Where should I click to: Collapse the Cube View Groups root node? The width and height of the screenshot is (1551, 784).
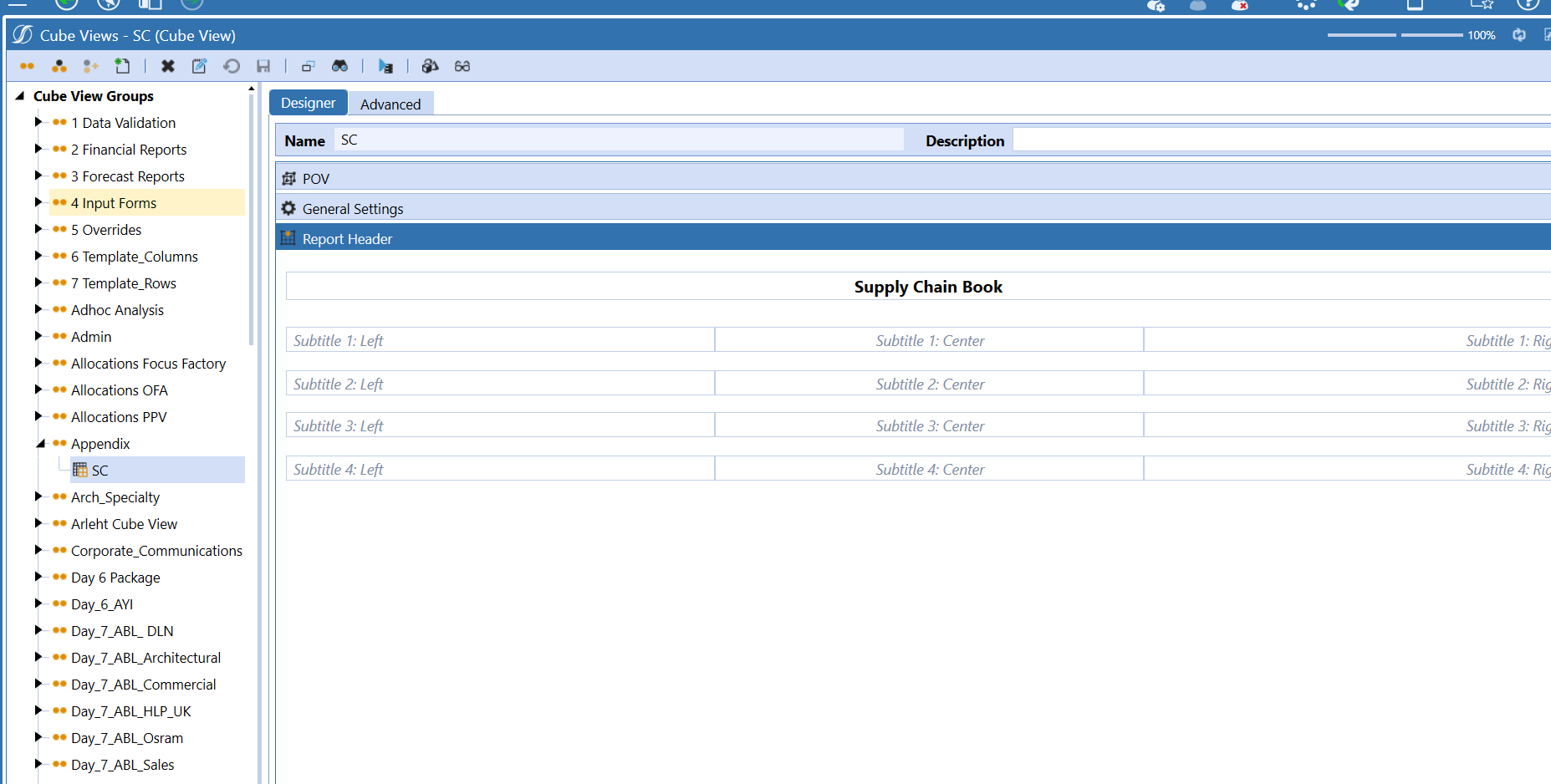[x=20, y=96]
